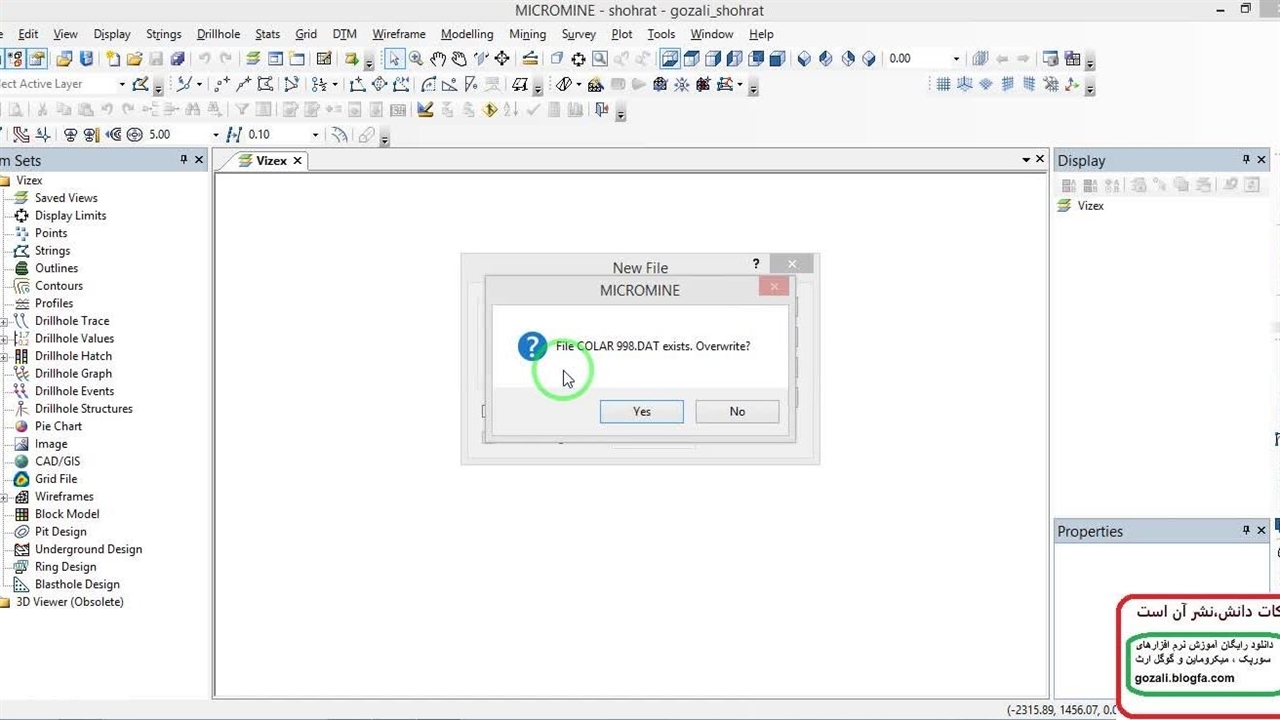This screenshot has width=1280, height=720.
Task: Pin the Display panel with pushpin
Action: pyautogui.click(x=1246, y=160)
